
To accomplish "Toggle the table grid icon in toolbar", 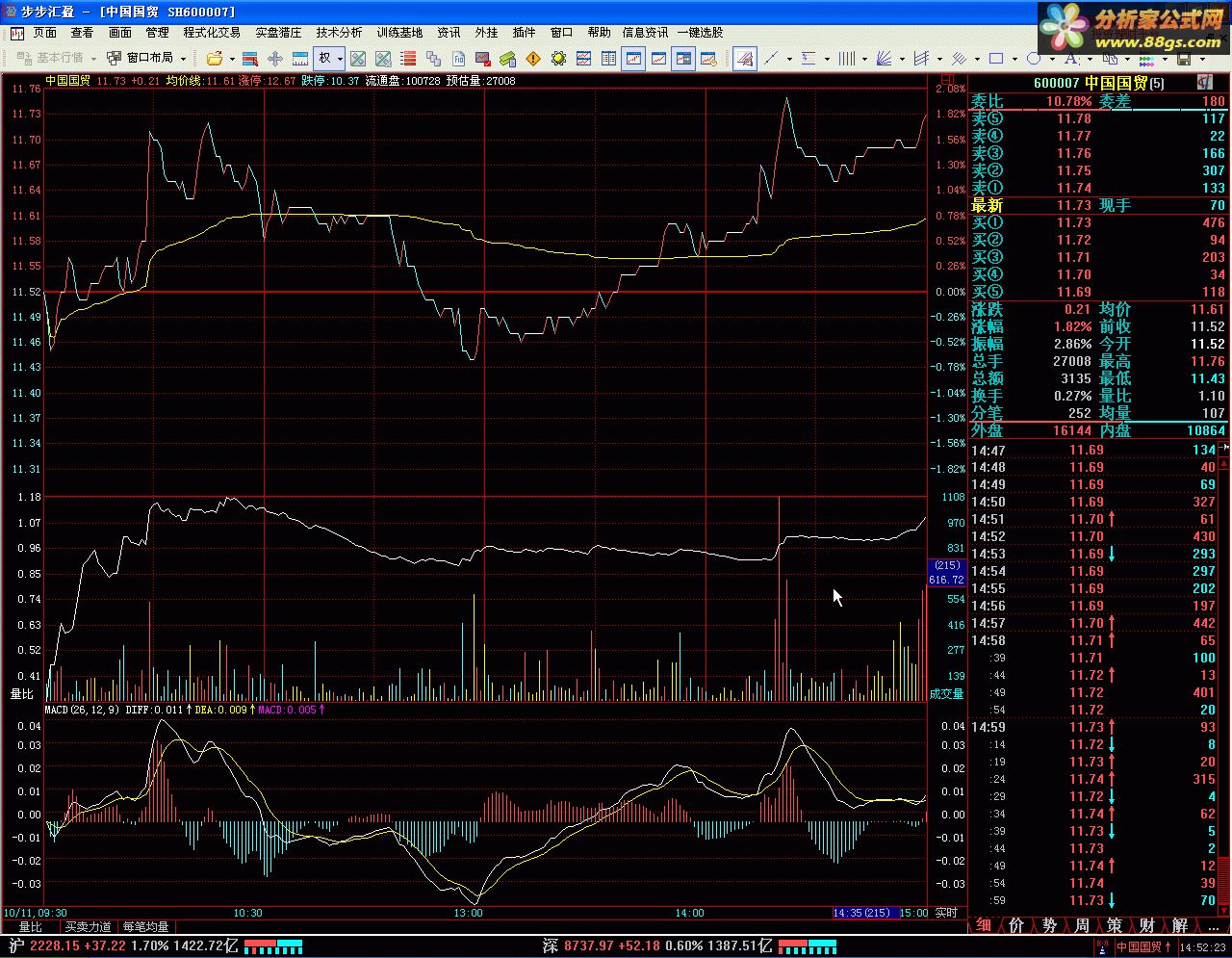I will pos(608,59).
